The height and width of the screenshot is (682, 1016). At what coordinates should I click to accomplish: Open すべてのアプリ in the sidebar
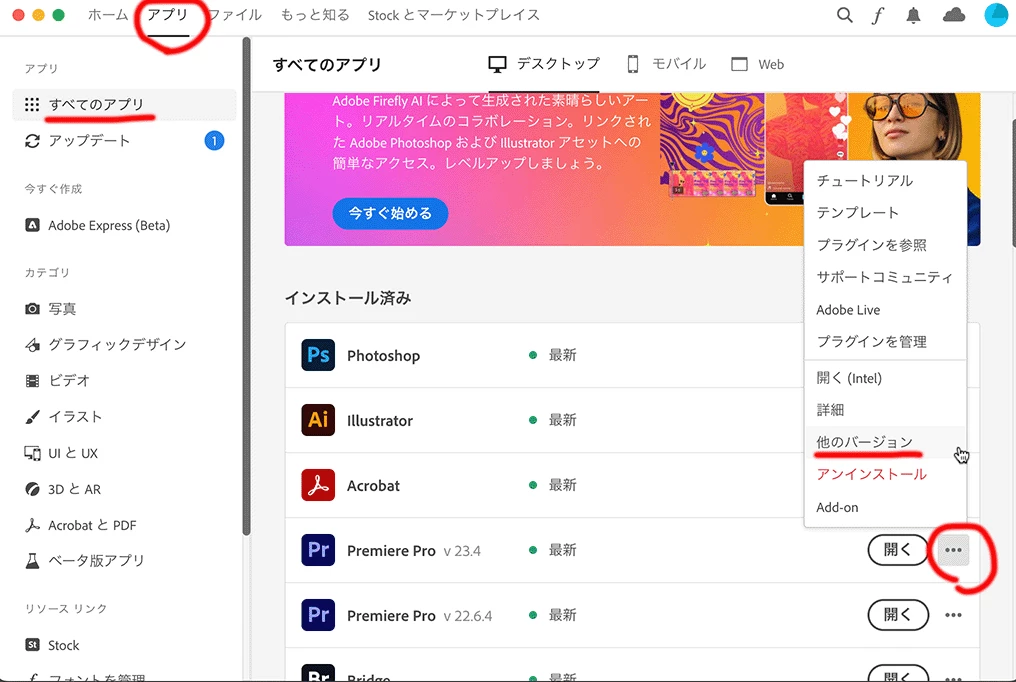click(x=124, y=104)
